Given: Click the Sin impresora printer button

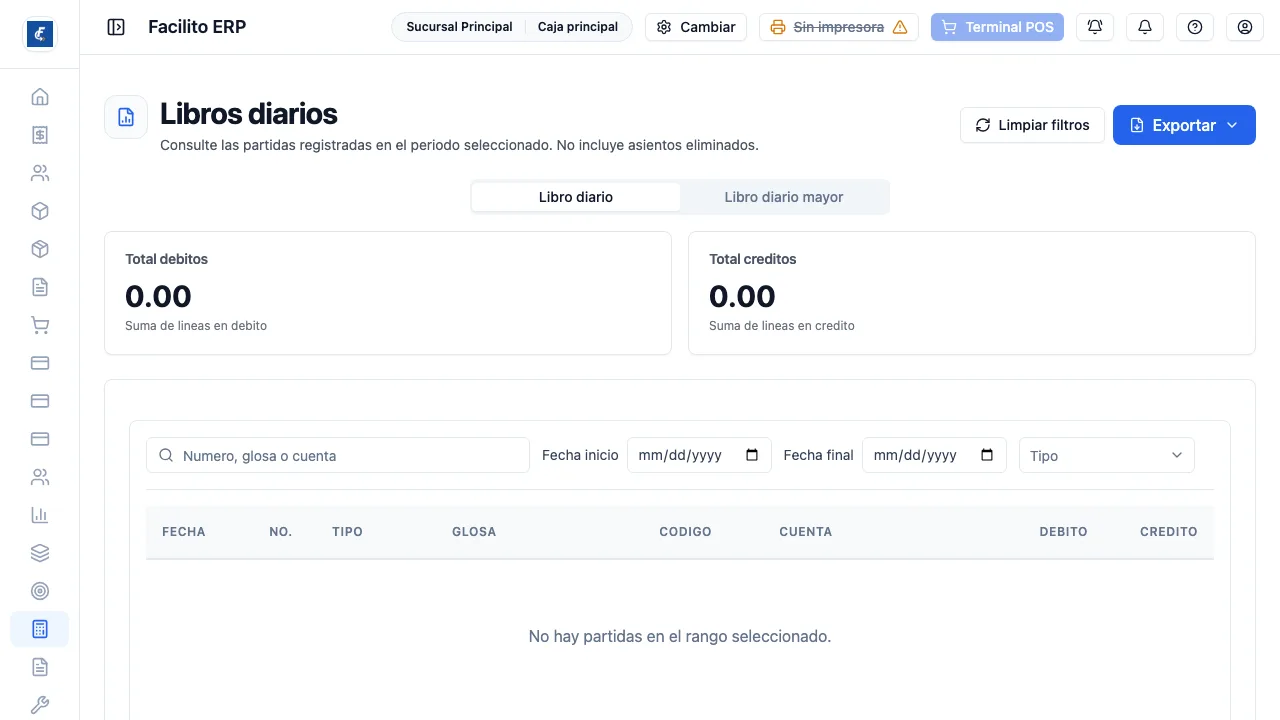Looking at the screenshot, I should [839, 27].
